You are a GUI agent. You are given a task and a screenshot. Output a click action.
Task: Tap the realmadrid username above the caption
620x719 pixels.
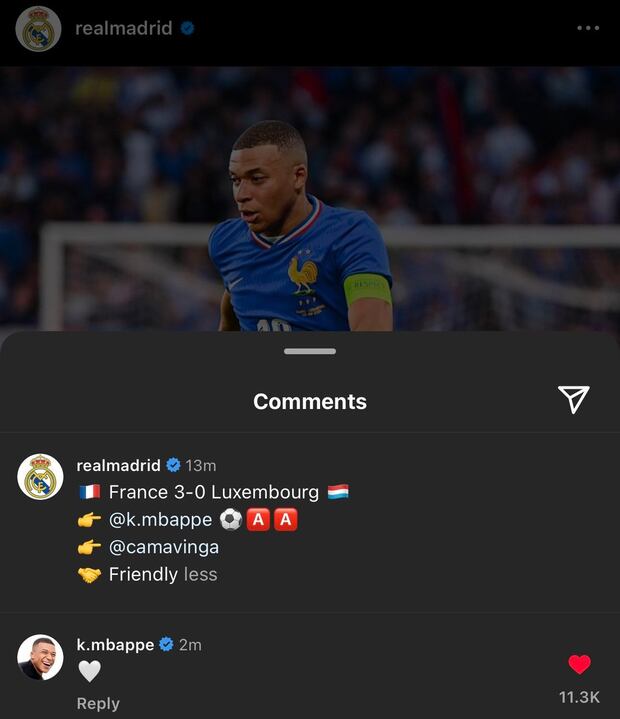118,465
